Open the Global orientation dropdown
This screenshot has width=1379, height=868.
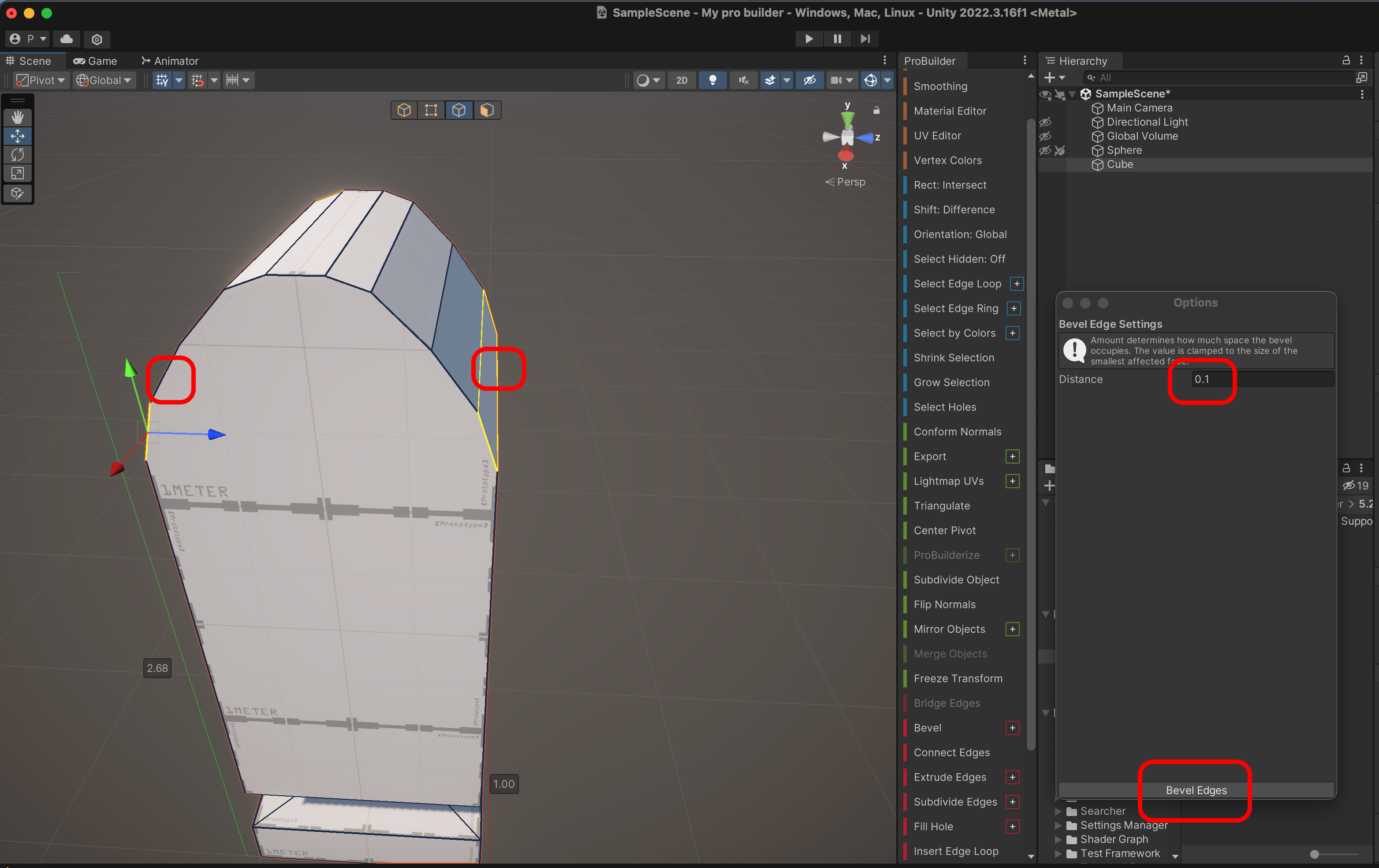click(x=104, y=80)
